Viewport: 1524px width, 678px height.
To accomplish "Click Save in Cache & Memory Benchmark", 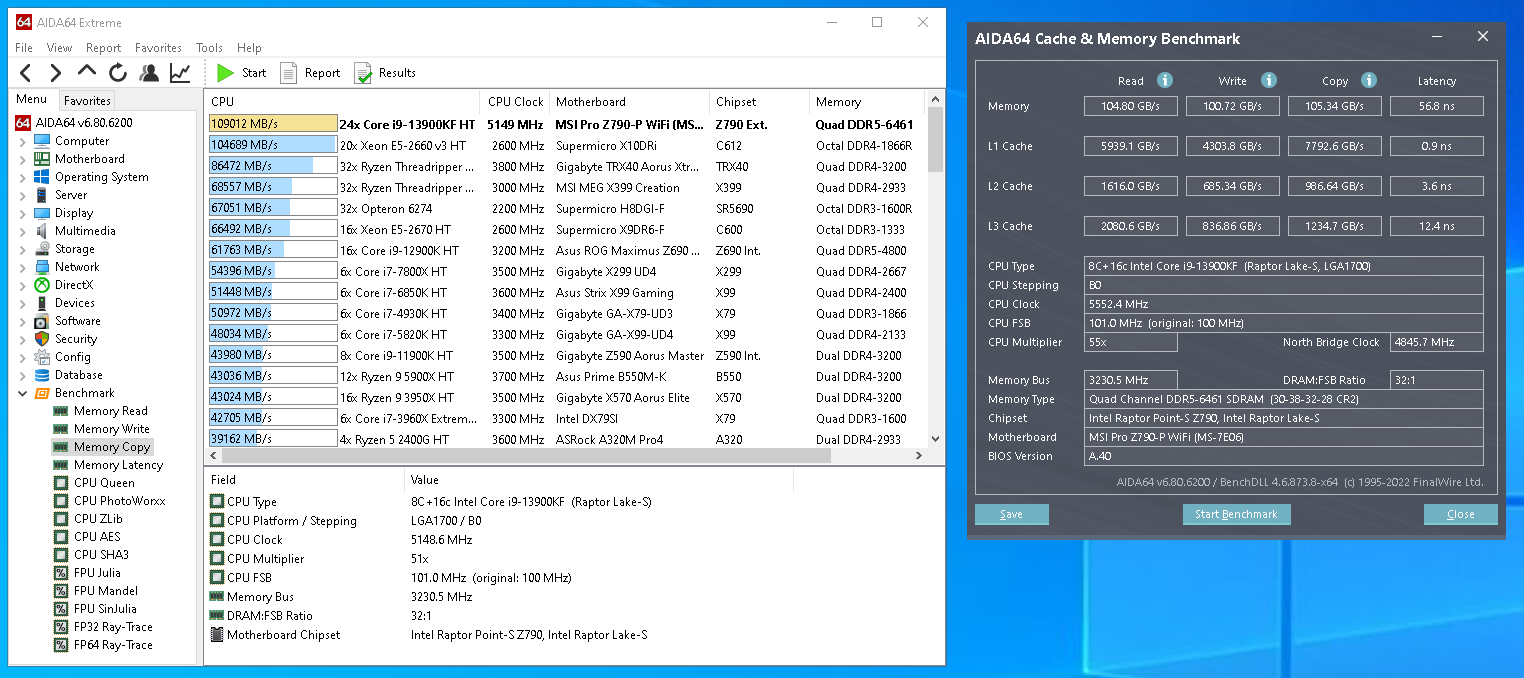I will [x=1012, y=514].
